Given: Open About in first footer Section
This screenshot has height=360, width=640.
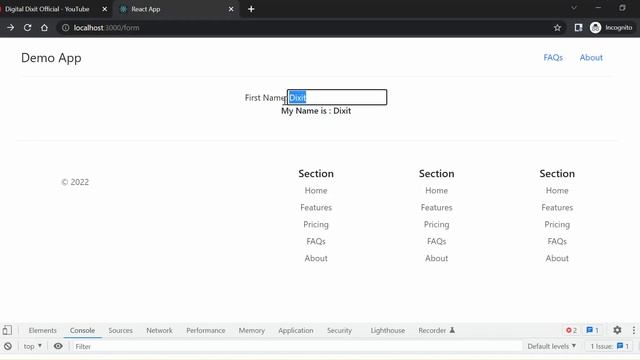Looking at the screenshot, I should [316, 258].
